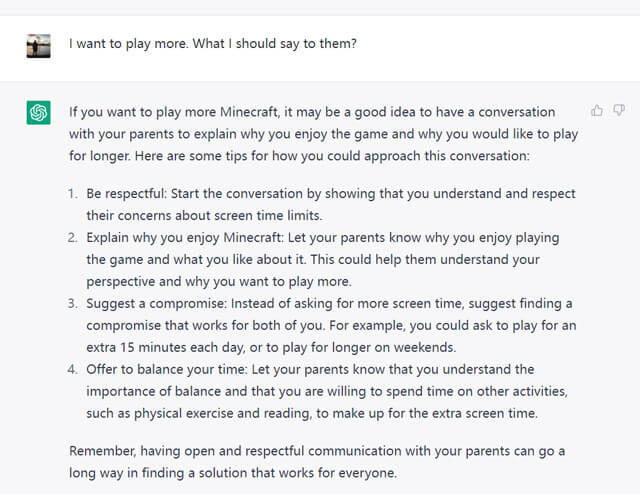Image resolution: width=640 pixels, height=494 pixels.
Task: Click the green ChatGPT logo icon
Action: (38, 113)
